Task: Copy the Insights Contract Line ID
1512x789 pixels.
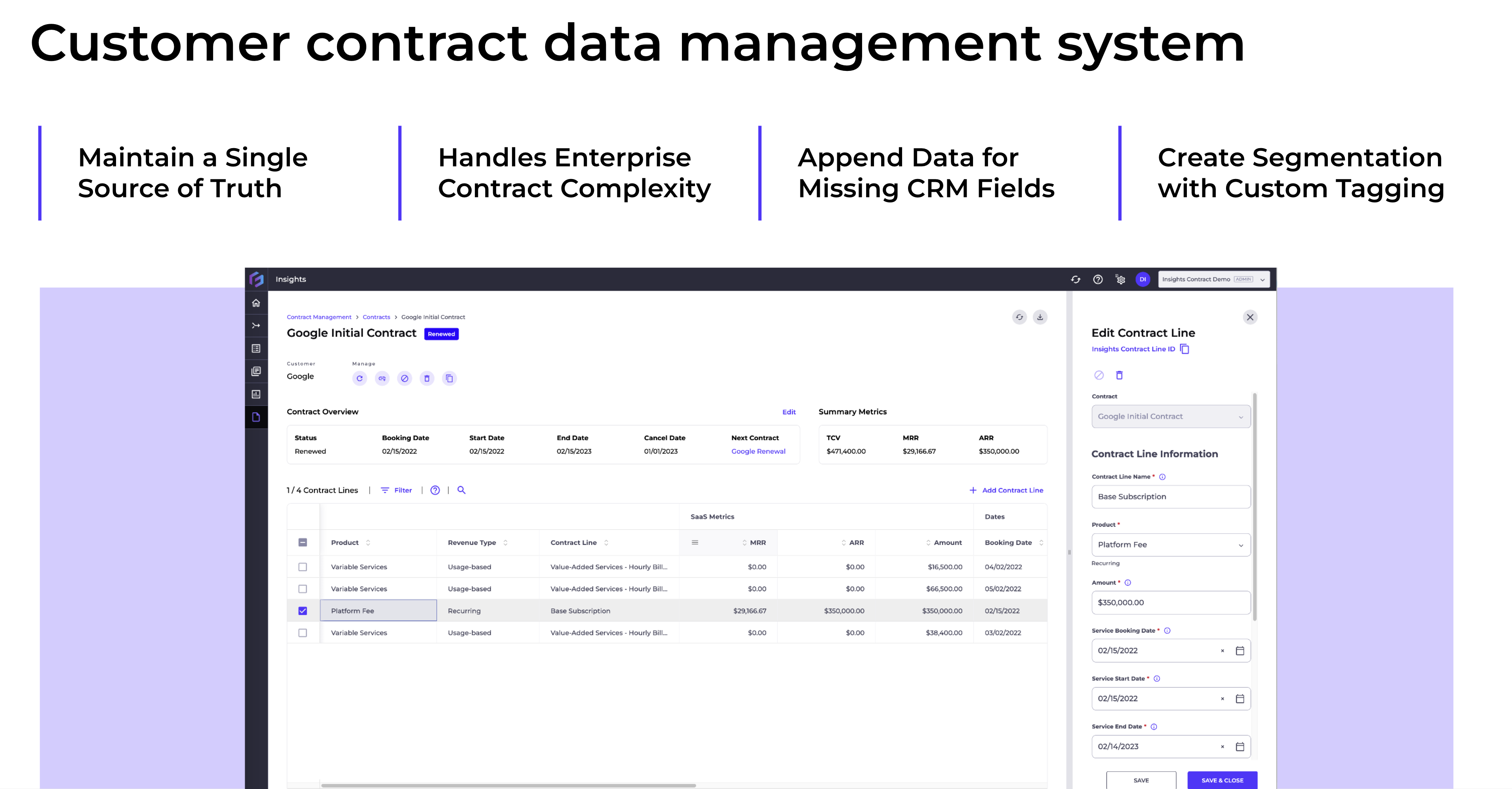Action: point(1184,349)
